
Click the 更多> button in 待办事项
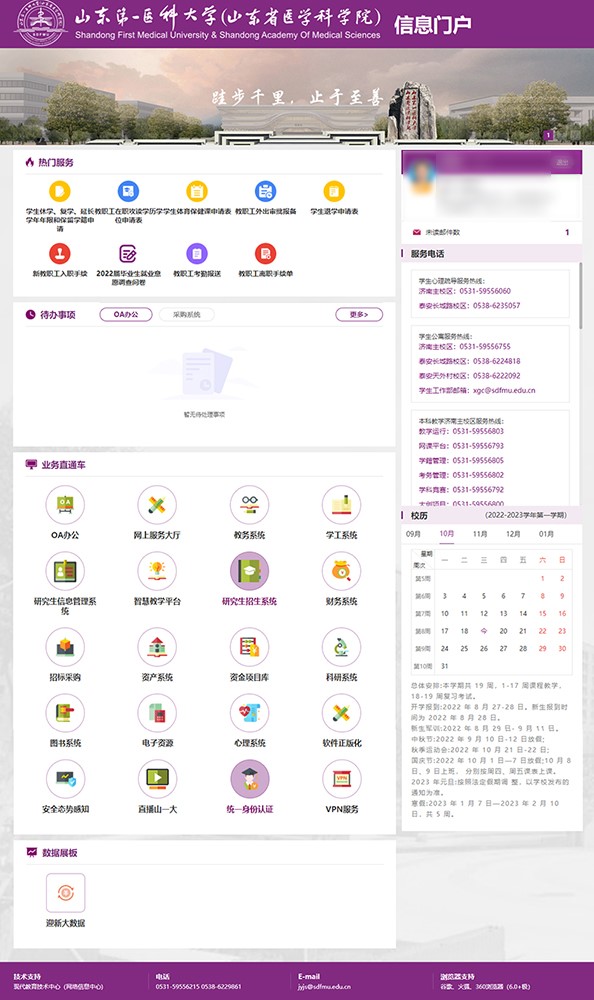[x=359, y=314]
